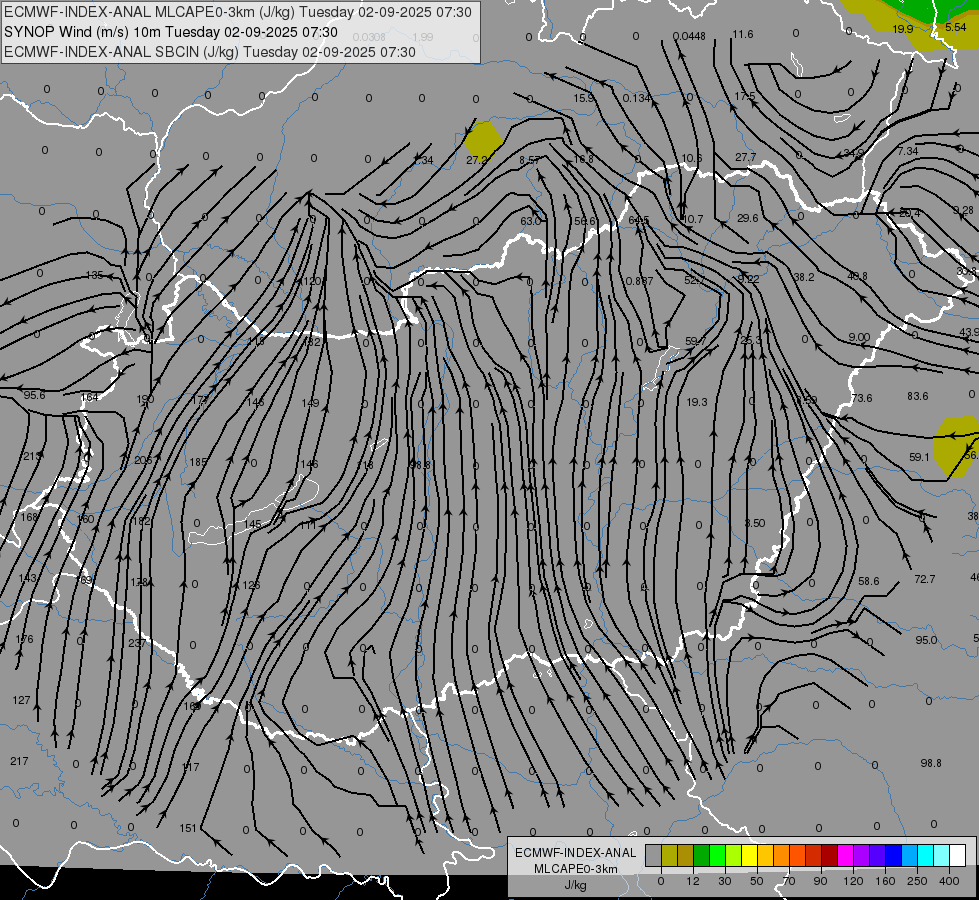Click the map value 135
This screenshot has width=979, height=900.
click(x=94, y=275)
